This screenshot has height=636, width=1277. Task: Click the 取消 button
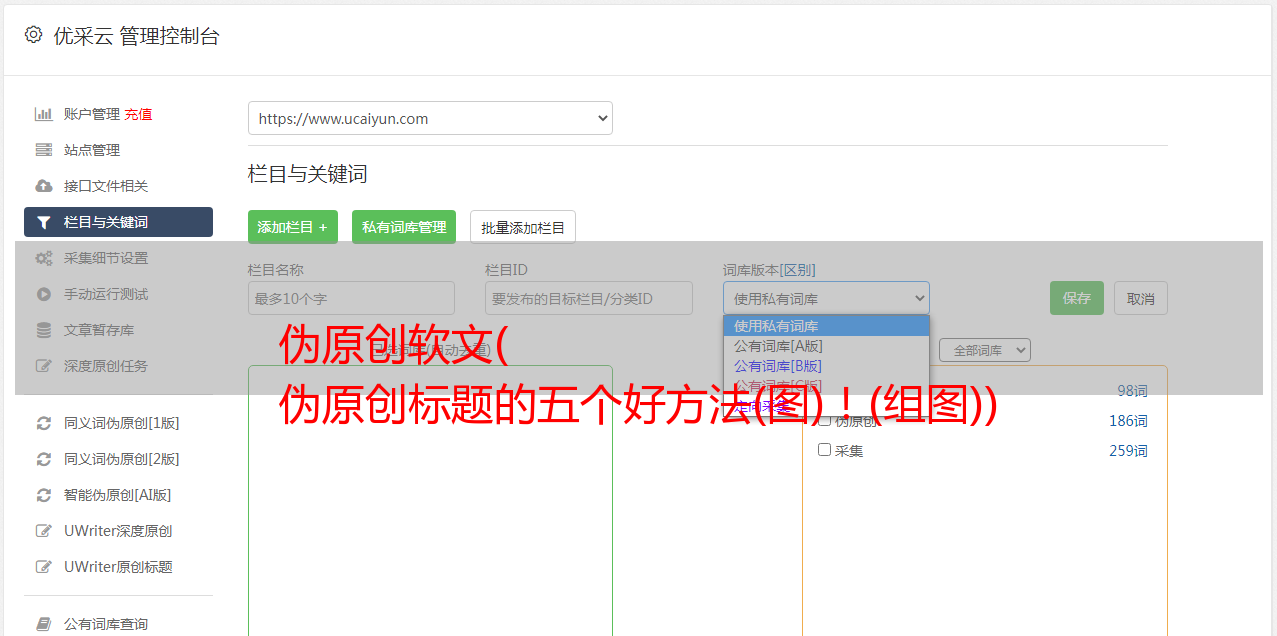tap(1141, 298)
